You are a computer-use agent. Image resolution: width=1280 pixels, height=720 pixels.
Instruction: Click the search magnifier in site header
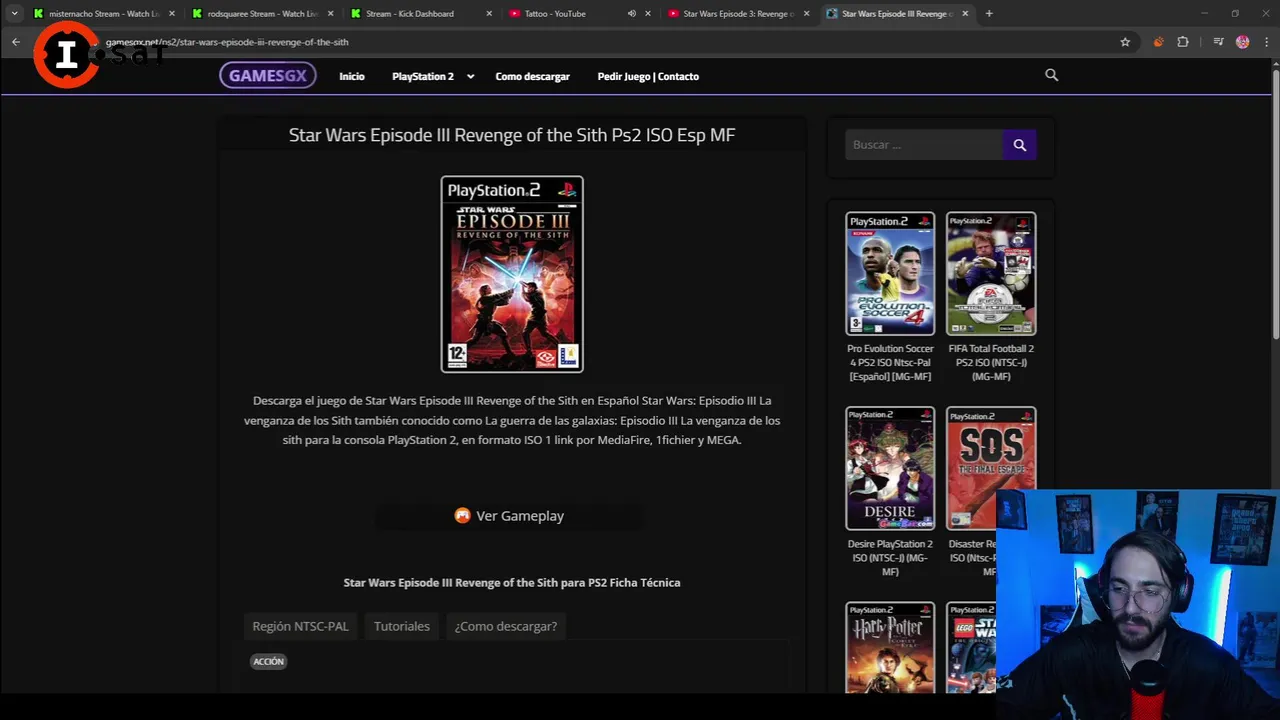click(1051, 75)
